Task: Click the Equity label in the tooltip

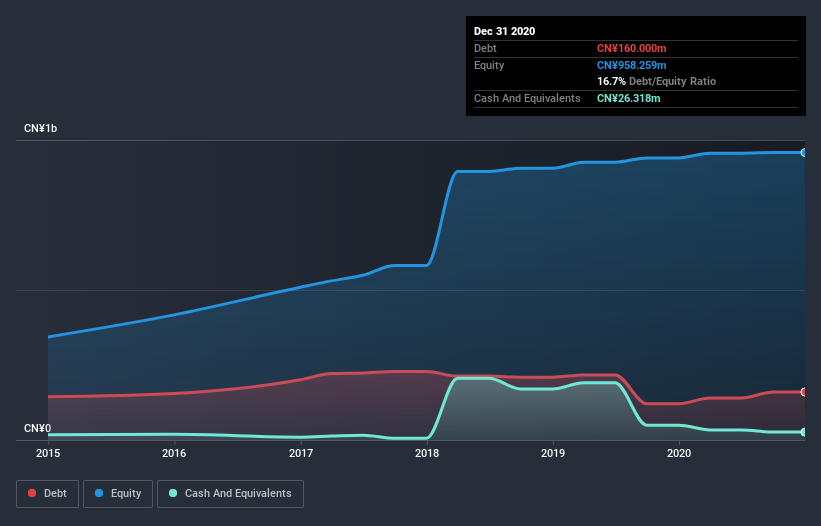Action: coord(489,65)
